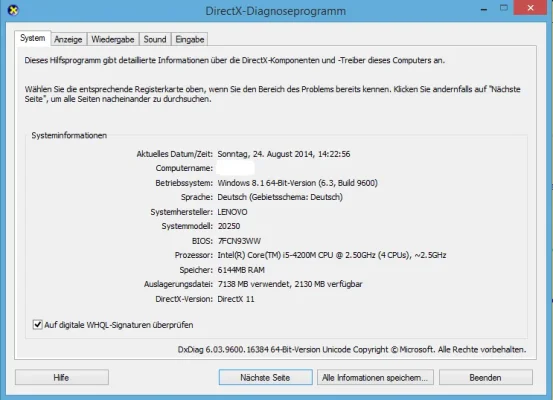Click the Systemhersteller label

pyautogui.click(x=182, y=212)
